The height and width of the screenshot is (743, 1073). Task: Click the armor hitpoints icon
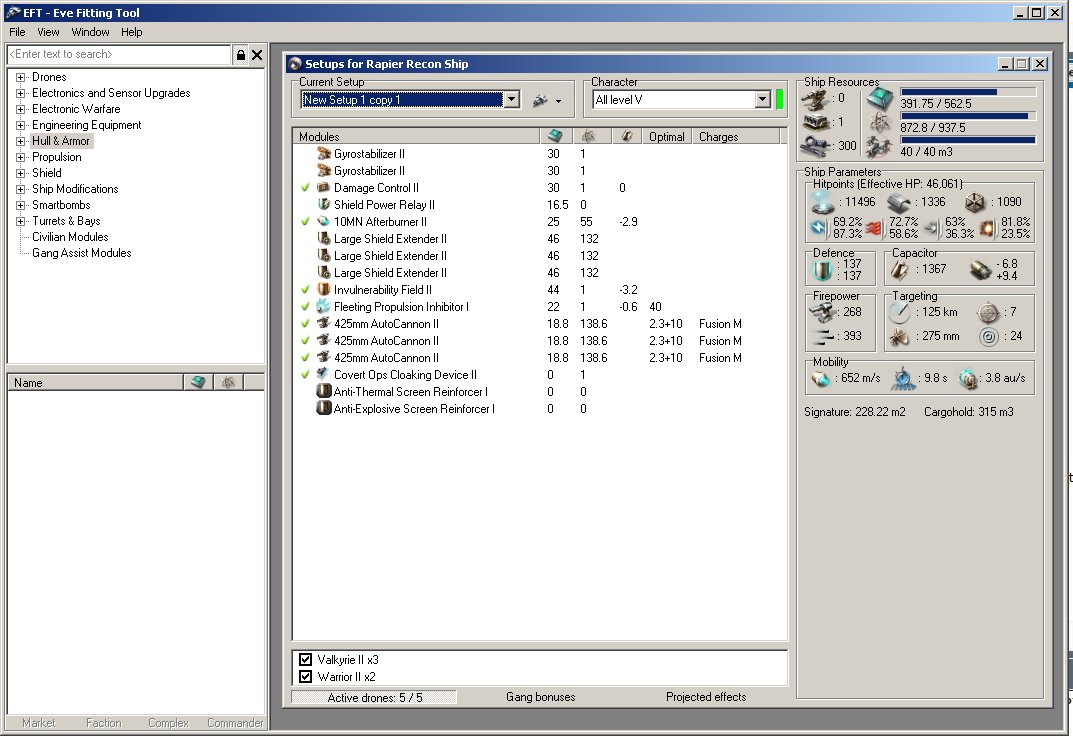coord(899,203)
